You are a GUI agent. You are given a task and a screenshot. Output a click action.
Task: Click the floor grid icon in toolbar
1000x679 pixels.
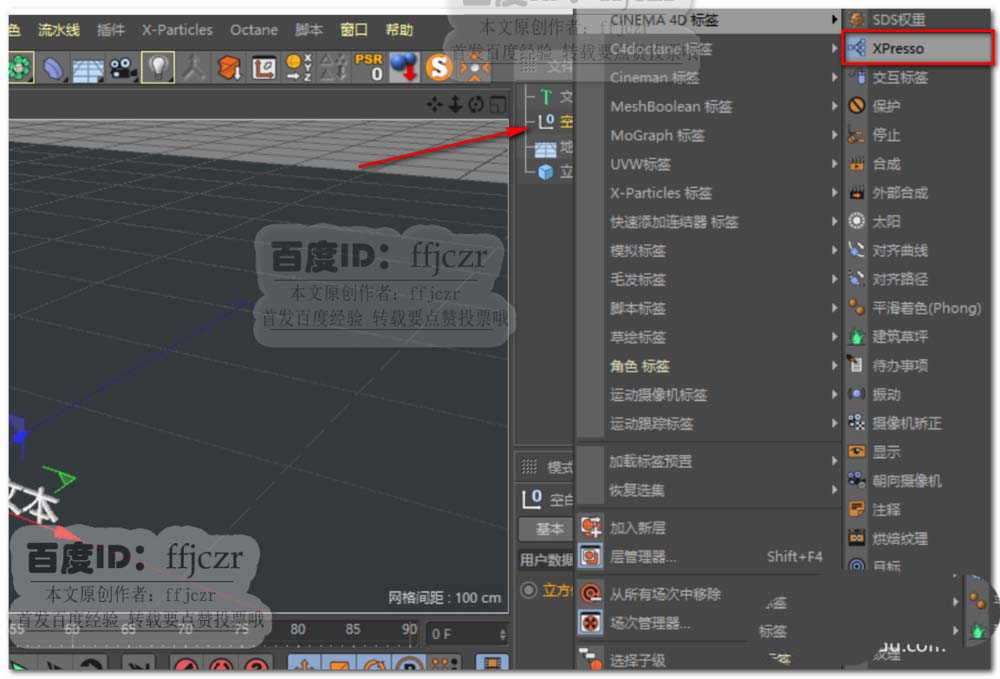point(87,69)
